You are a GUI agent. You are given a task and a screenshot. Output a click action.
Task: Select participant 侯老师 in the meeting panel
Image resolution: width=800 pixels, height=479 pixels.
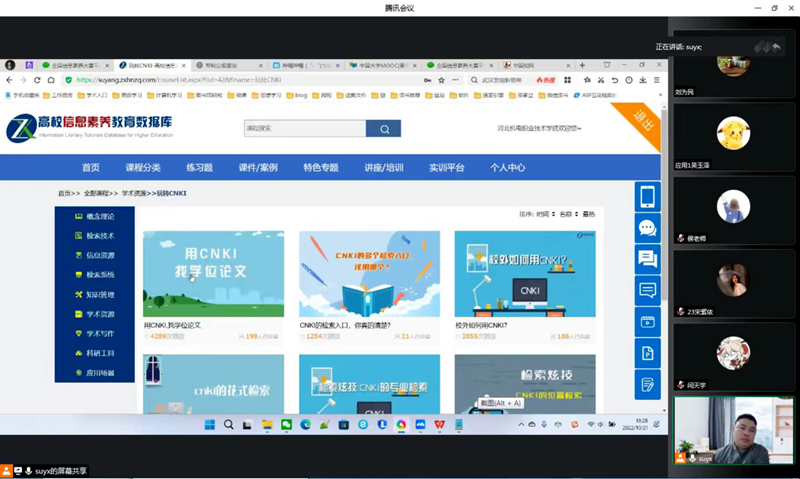(734, 210)
